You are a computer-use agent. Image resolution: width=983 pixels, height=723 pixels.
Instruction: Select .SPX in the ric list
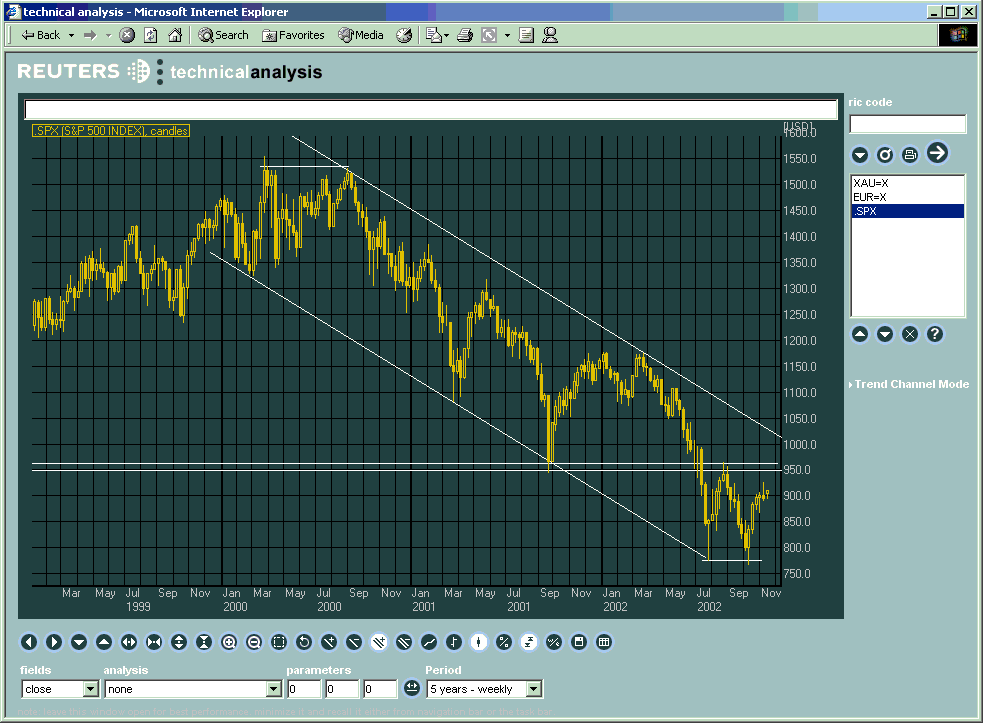907,211
